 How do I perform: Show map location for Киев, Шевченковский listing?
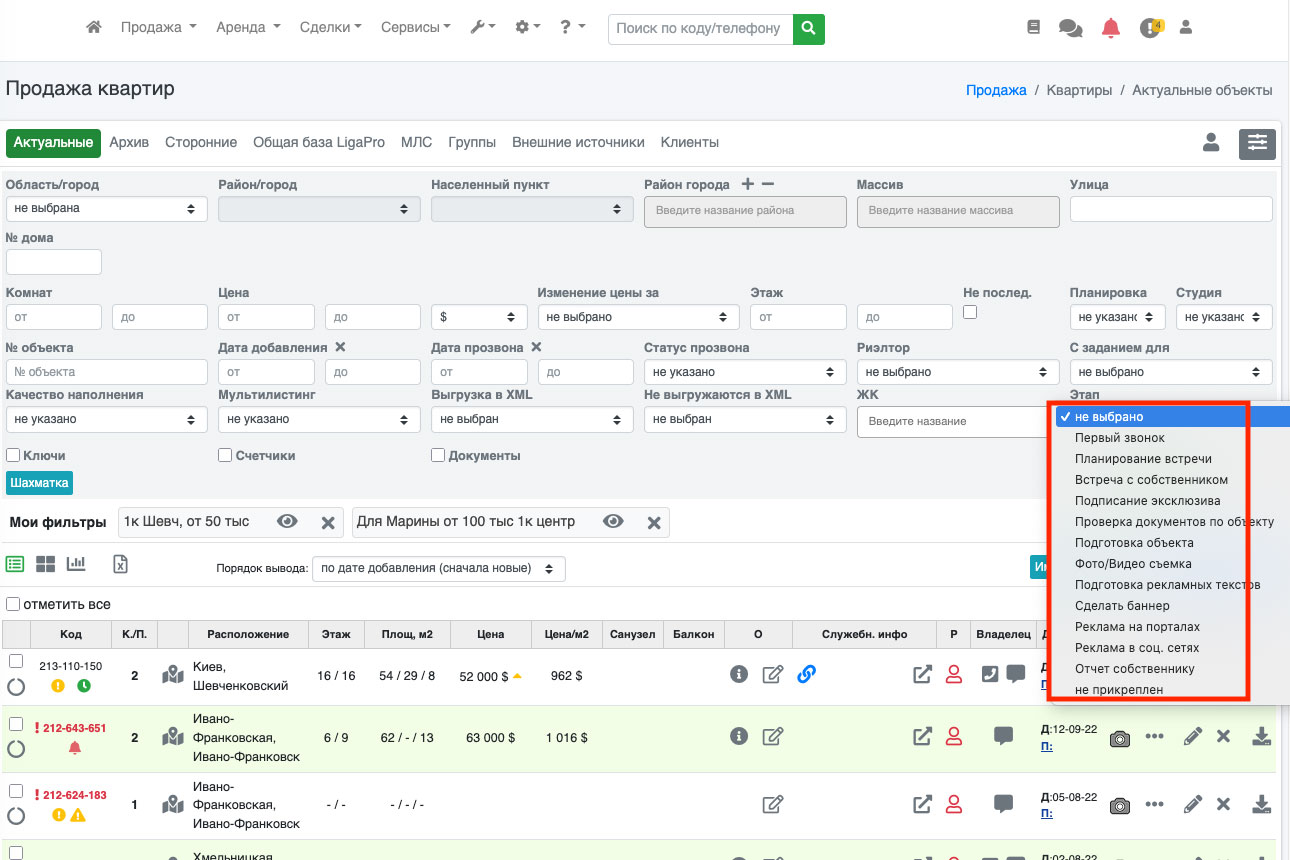(x=173, y=676)
